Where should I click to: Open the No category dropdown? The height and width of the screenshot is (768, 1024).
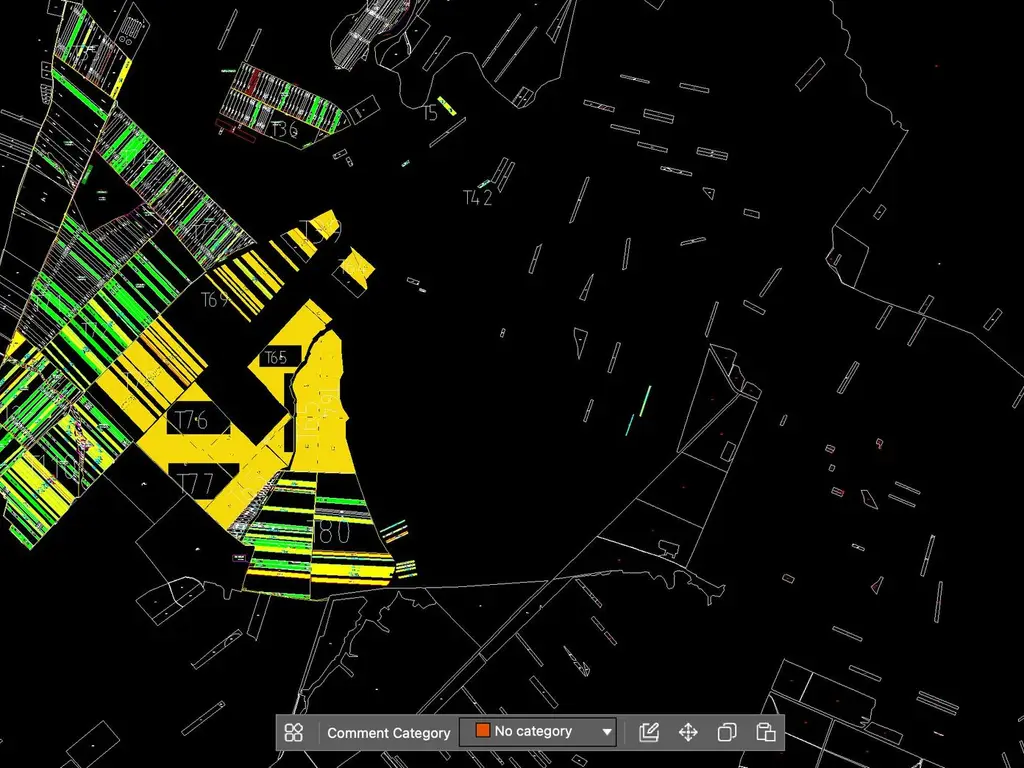(539, 731)
